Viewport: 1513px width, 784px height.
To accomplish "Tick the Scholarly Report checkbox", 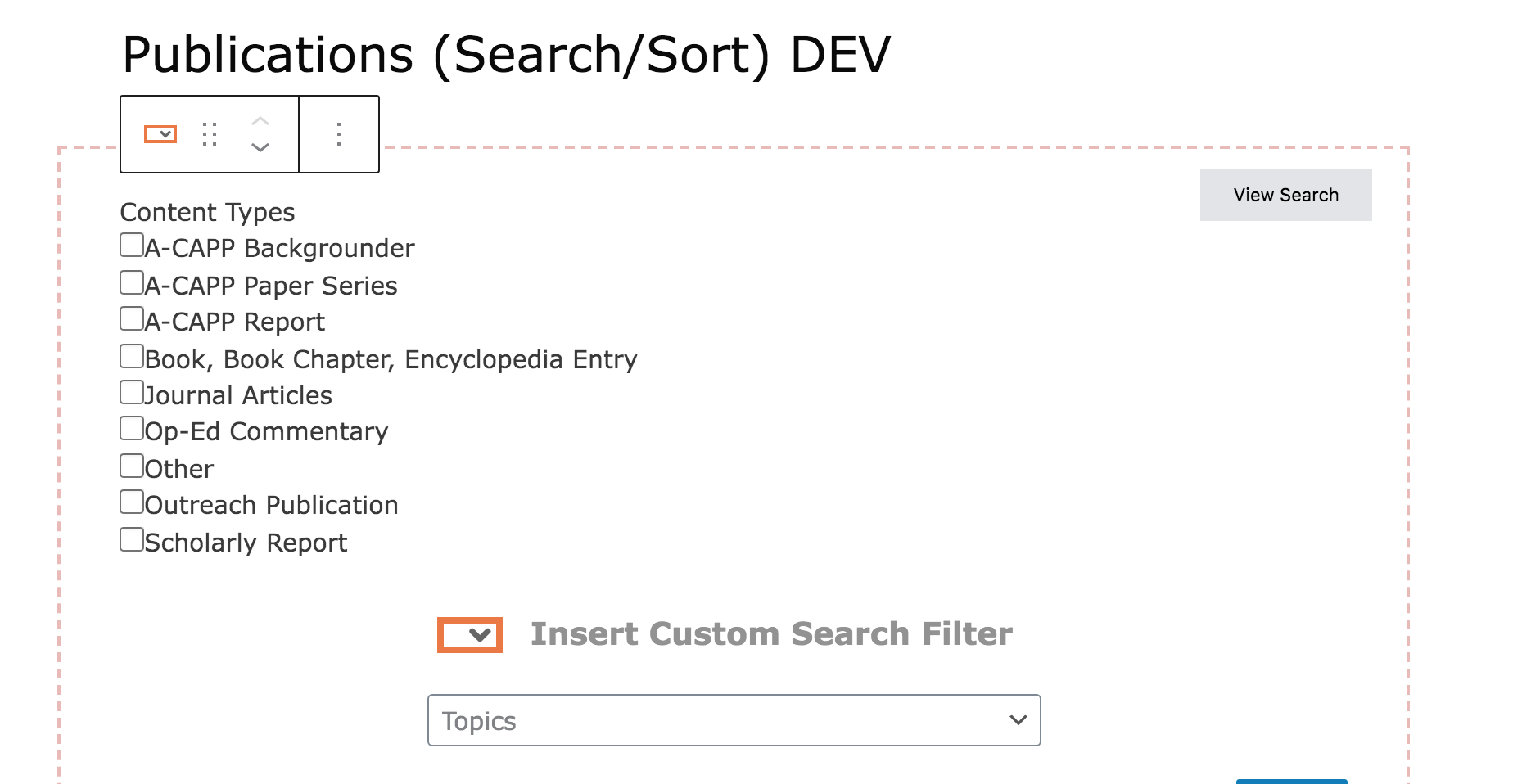I will point(132,539).
